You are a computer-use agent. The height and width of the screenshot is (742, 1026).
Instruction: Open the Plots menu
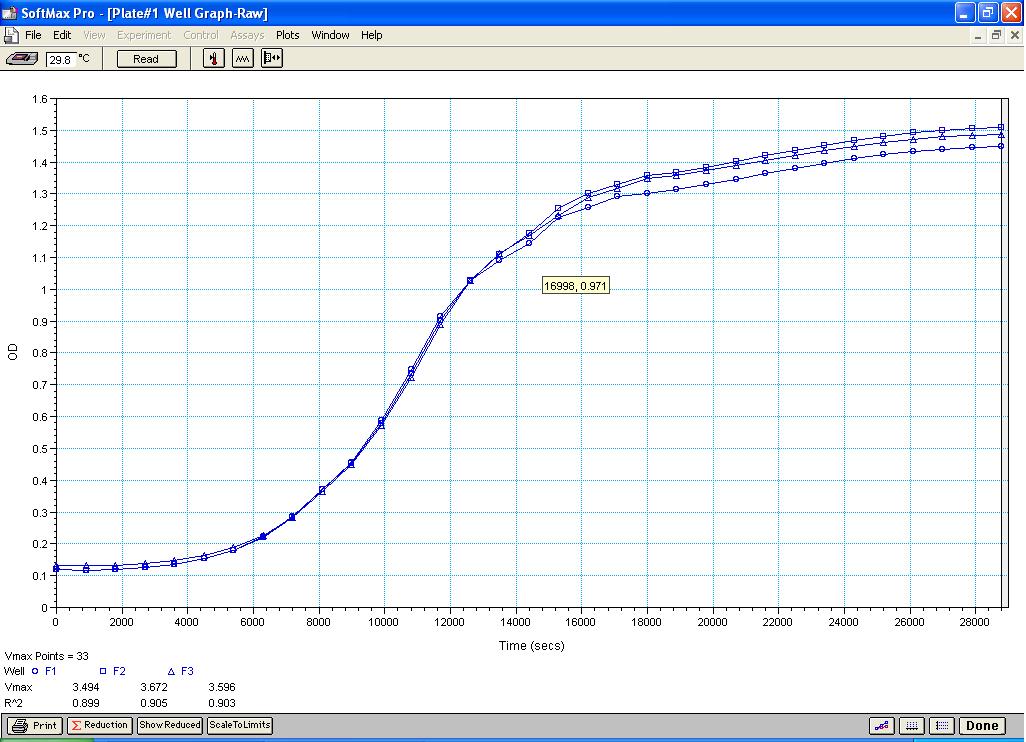pyautogui.click(x=287, y=35)
